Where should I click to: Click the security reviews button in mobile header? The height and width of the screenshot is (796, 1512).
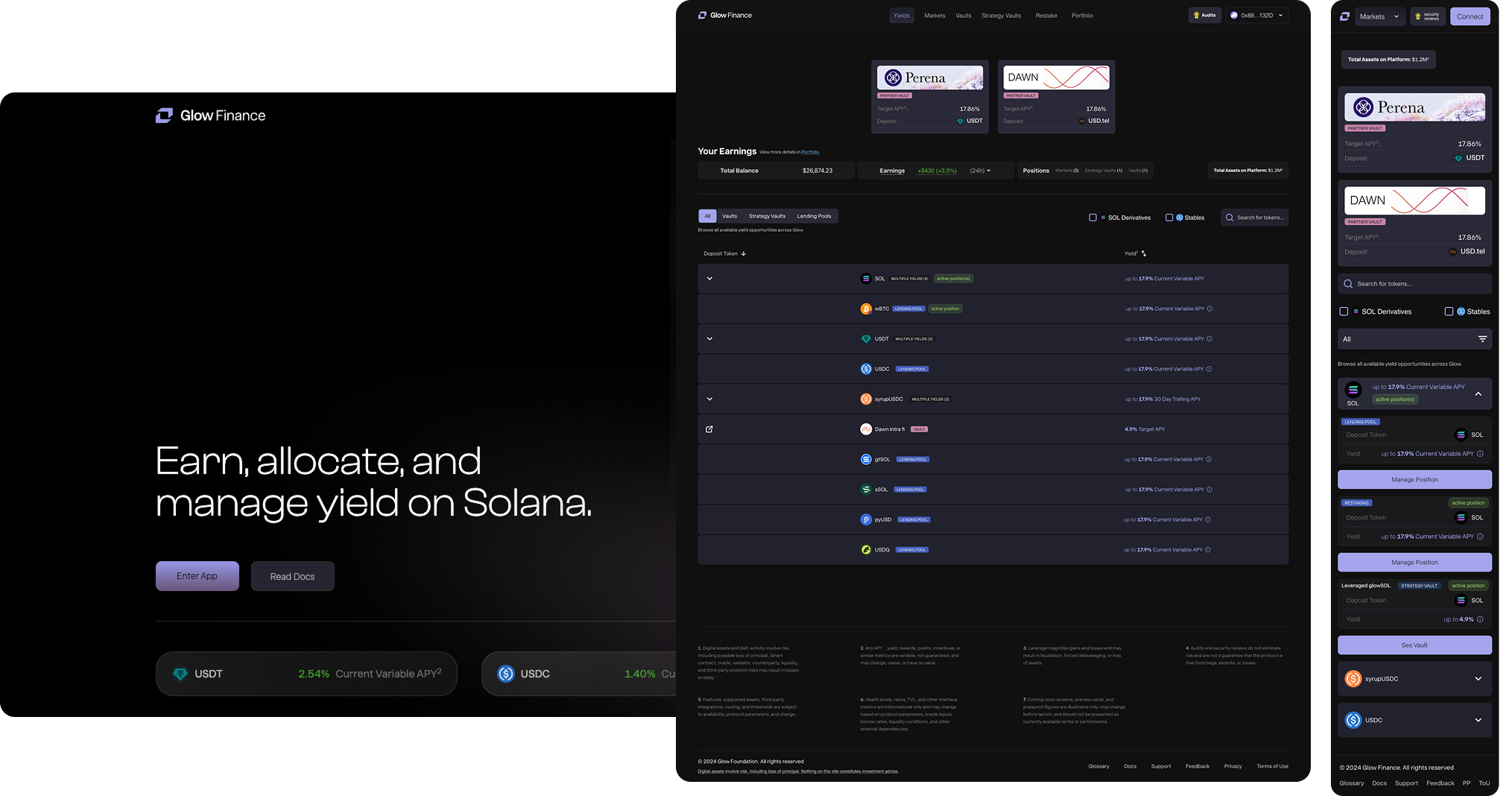coord(1428,16)
